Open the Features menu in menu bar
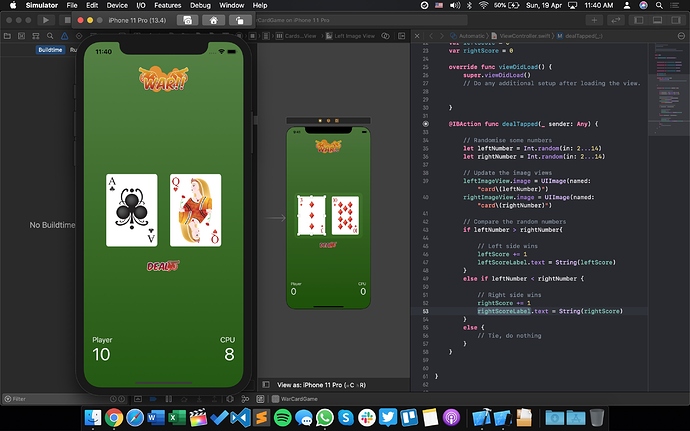Viewport: 690px width, 431px height. pos(167,5)
